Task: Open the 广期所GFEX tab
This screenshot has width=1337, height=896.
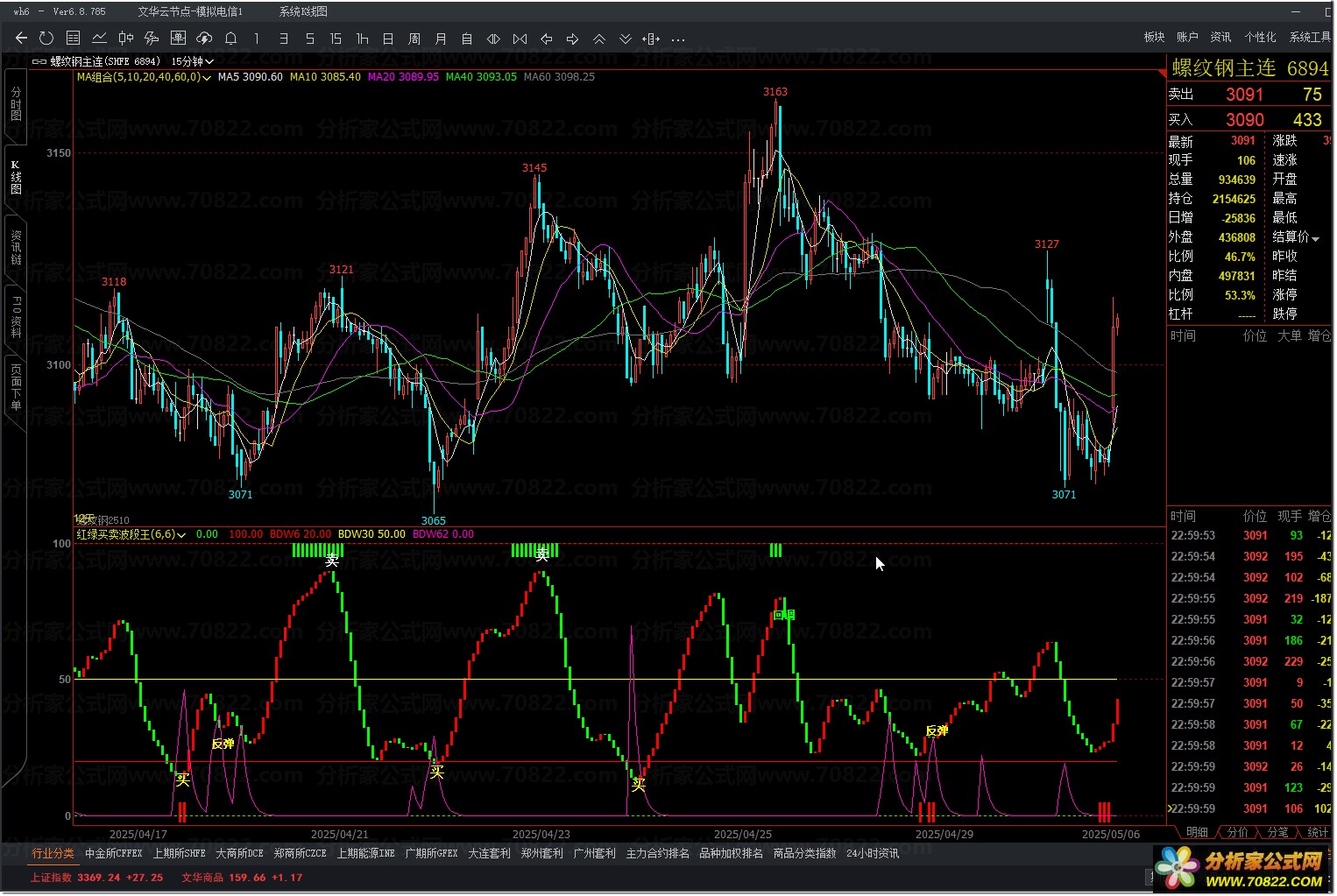Action: click(431, 853)
